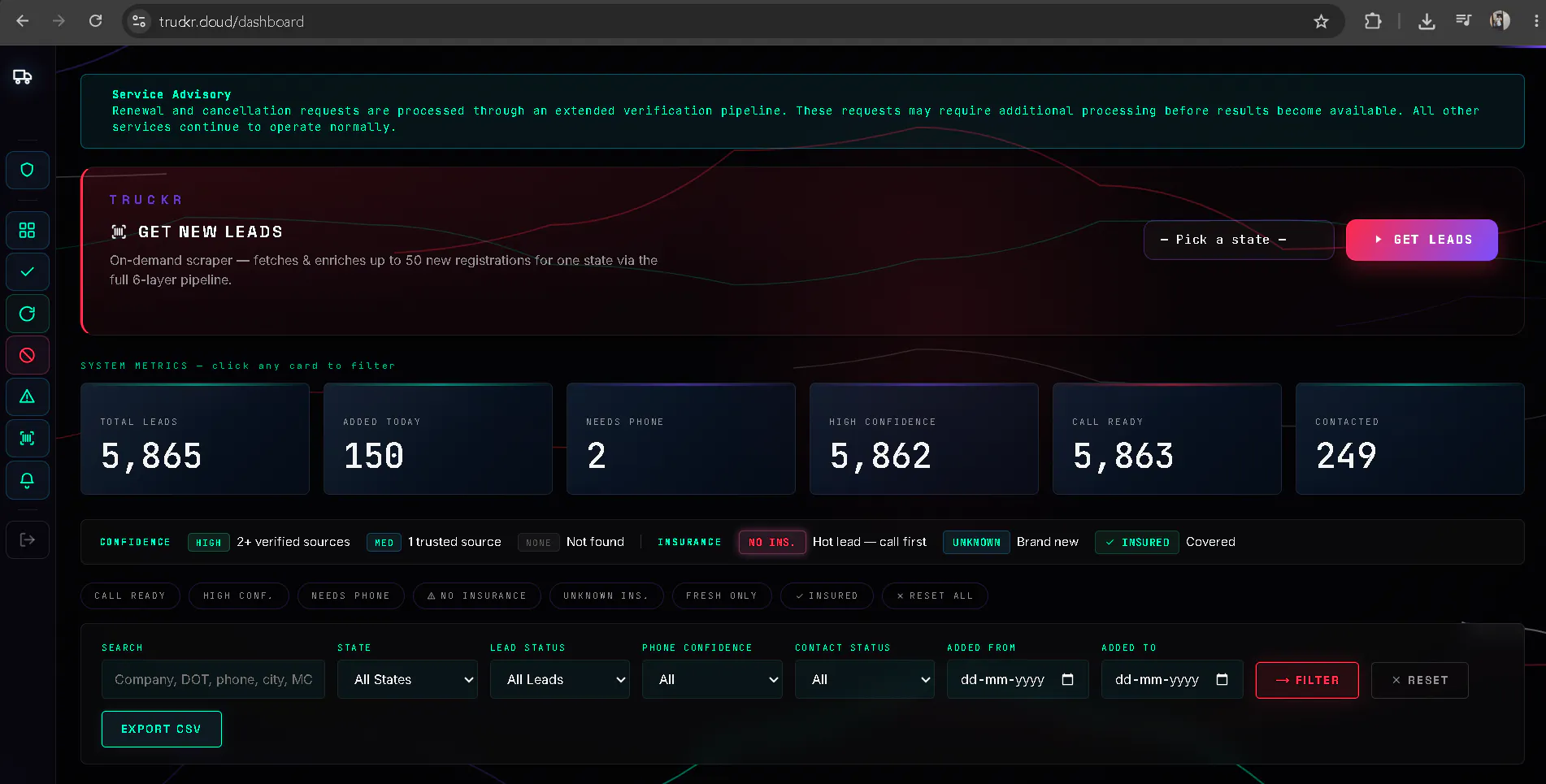The height and width of the screenshot is (784, 1546).
Task: Click the Added To date field
Action: tap(1172, 679)
